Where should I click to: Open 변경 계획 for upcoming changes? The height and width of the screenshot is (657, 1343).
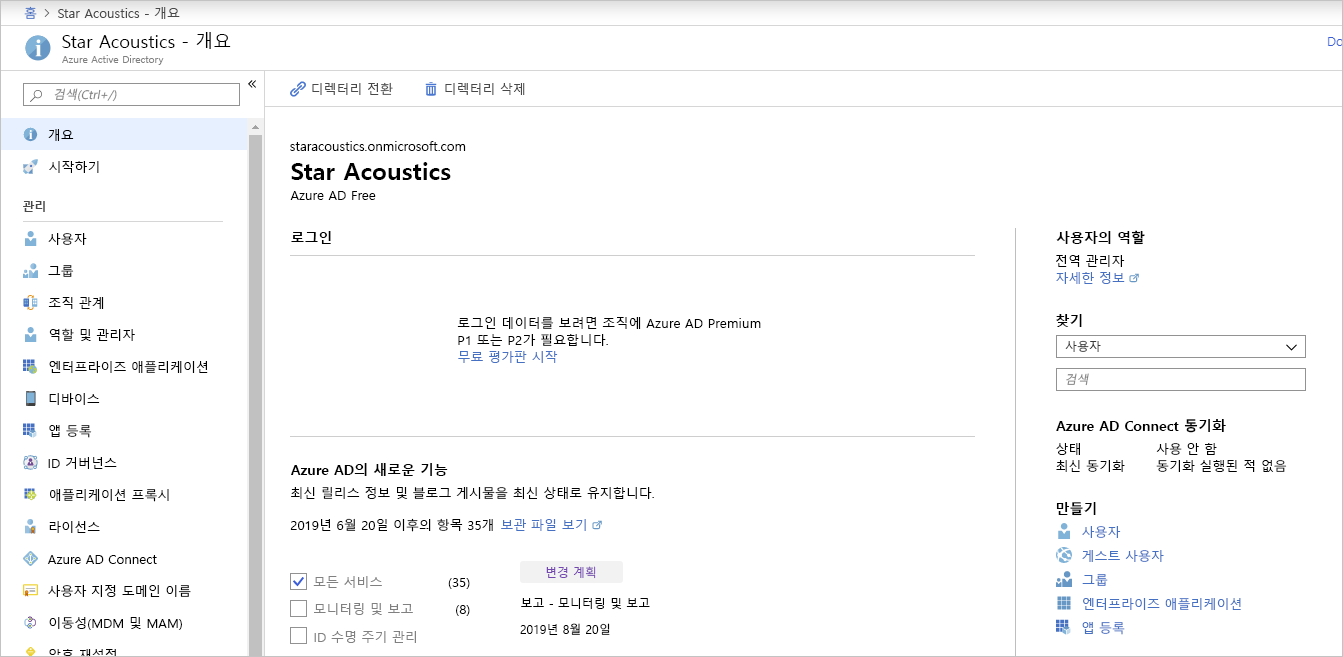click(571, 571)
